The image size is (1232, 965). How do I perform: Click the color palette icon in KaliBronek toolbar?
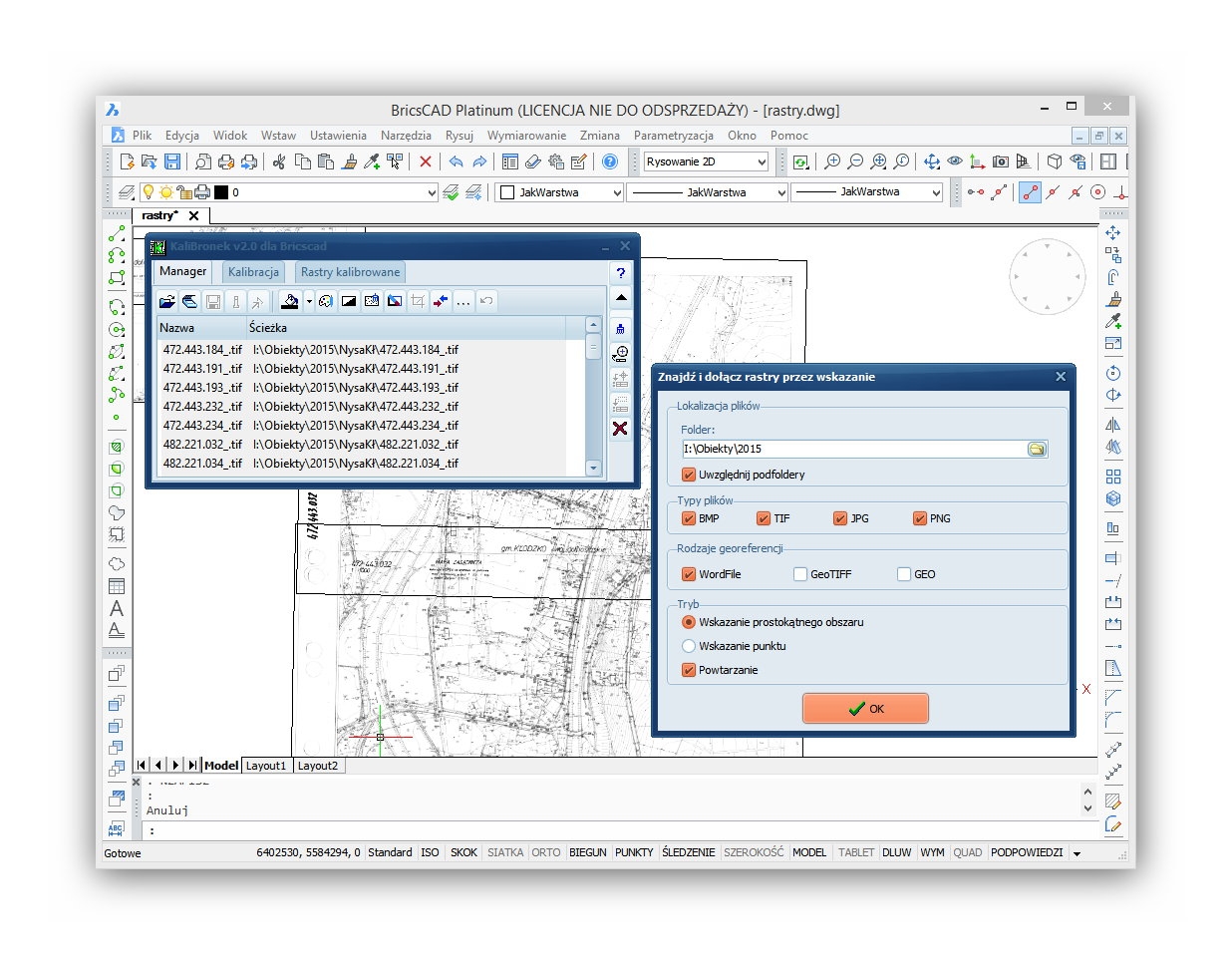tap(326, 301)
